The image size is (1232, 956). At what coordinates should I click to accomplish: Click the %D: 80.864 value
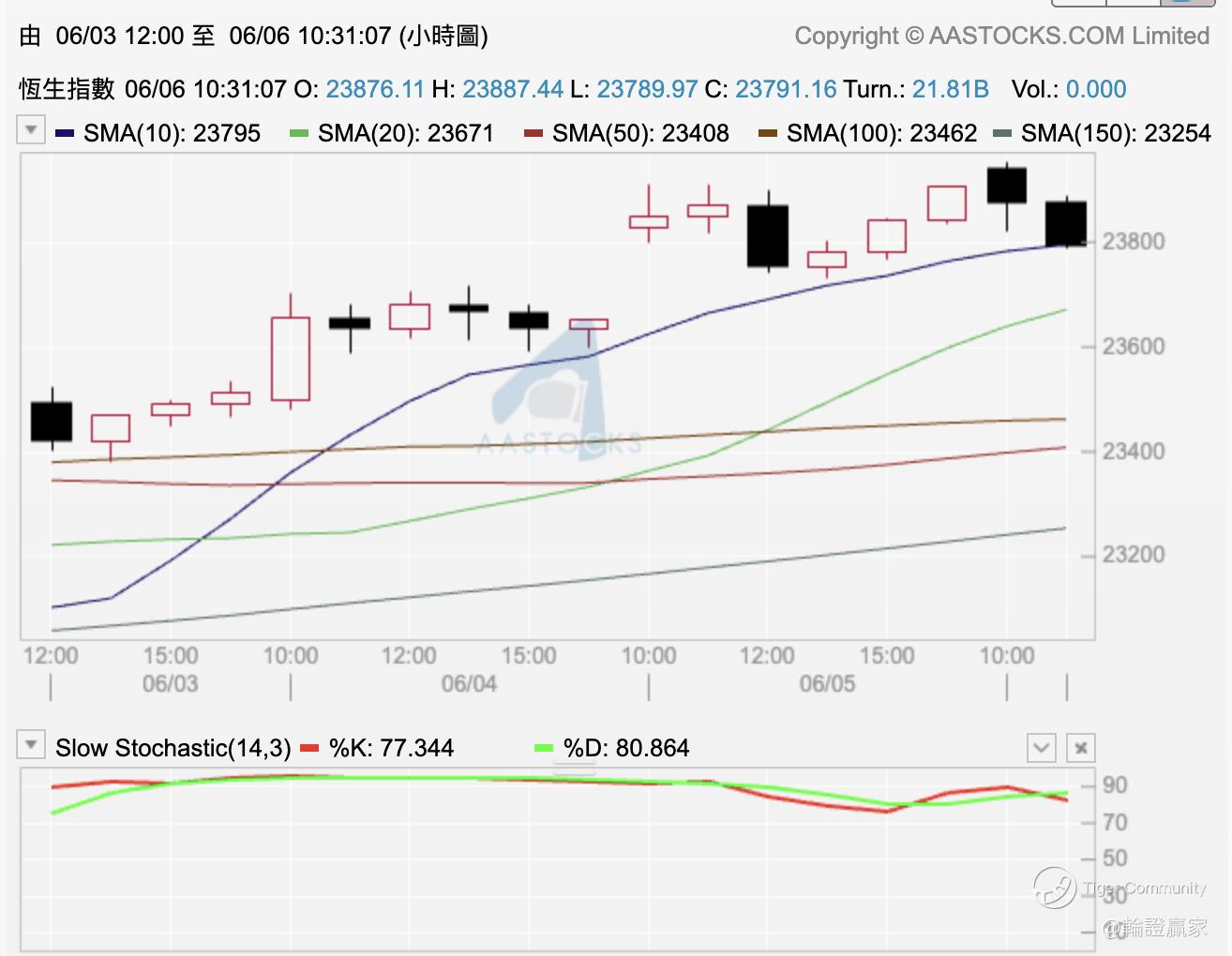click(x=626, y=748)
